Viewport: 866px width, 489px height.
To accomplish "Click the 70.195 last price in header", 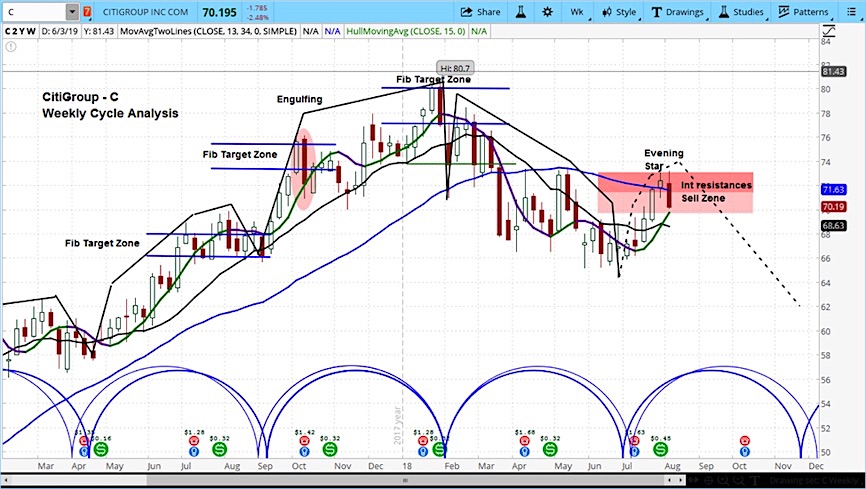I will click(x=219, y=12).
